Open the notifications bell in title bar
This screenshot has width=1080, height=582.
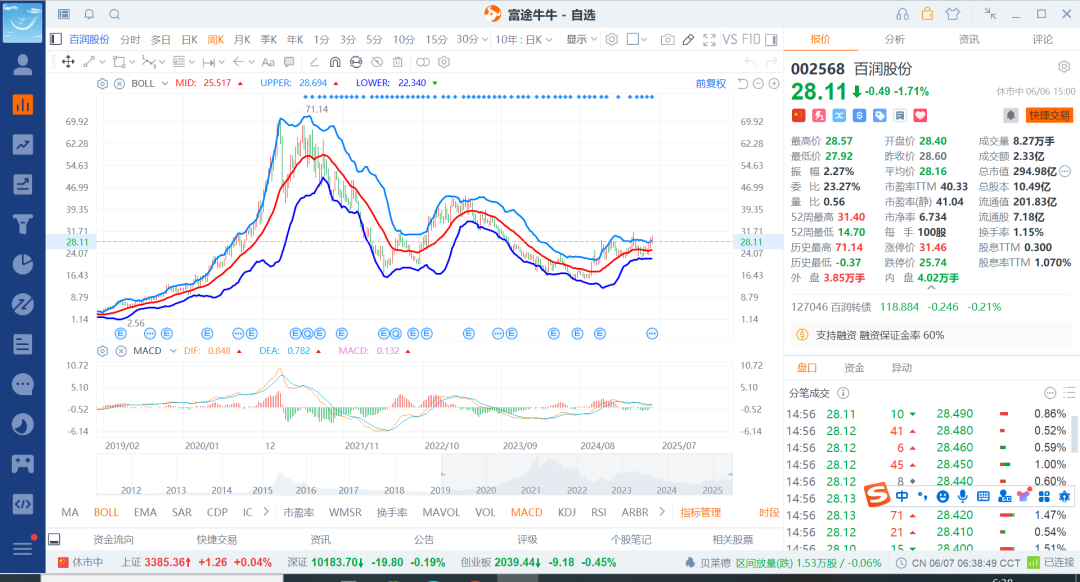(x=90, y=14)
